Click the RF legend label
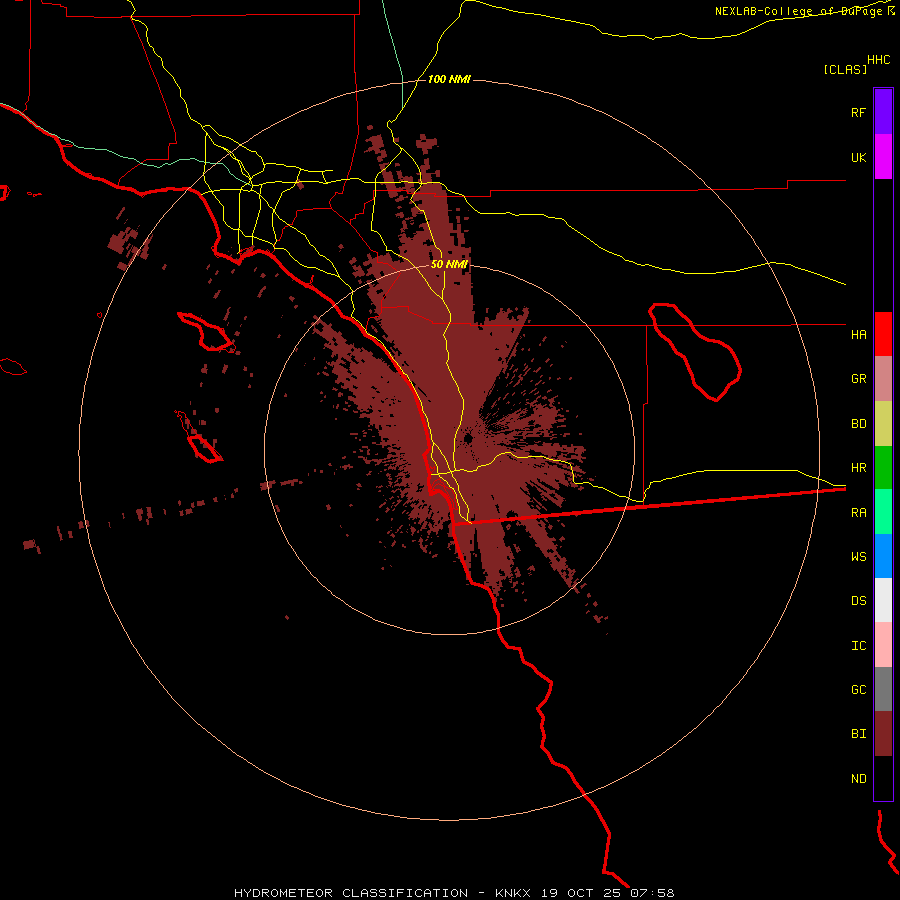The height and width of the screenshot is (900, 900). [x=859, y=112]
